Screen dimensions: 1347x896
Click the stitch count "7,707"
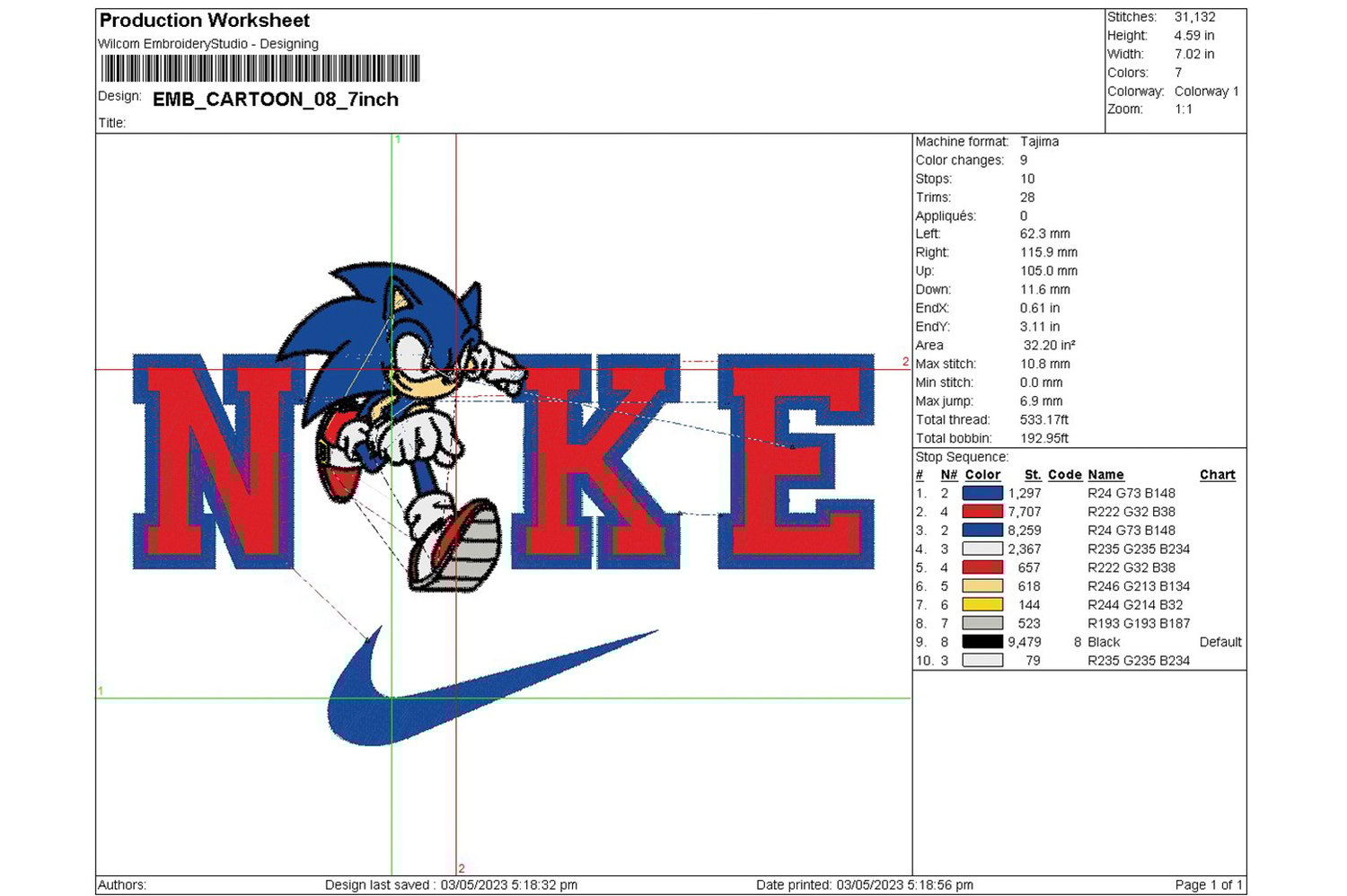[1025, 512]
